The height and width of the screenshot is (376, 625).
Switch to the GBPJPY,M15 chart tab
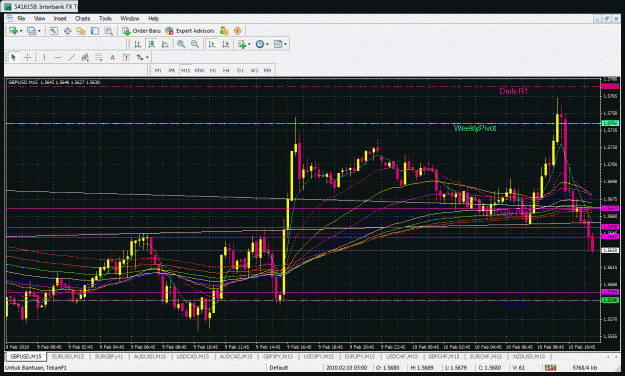coord(278,356)
